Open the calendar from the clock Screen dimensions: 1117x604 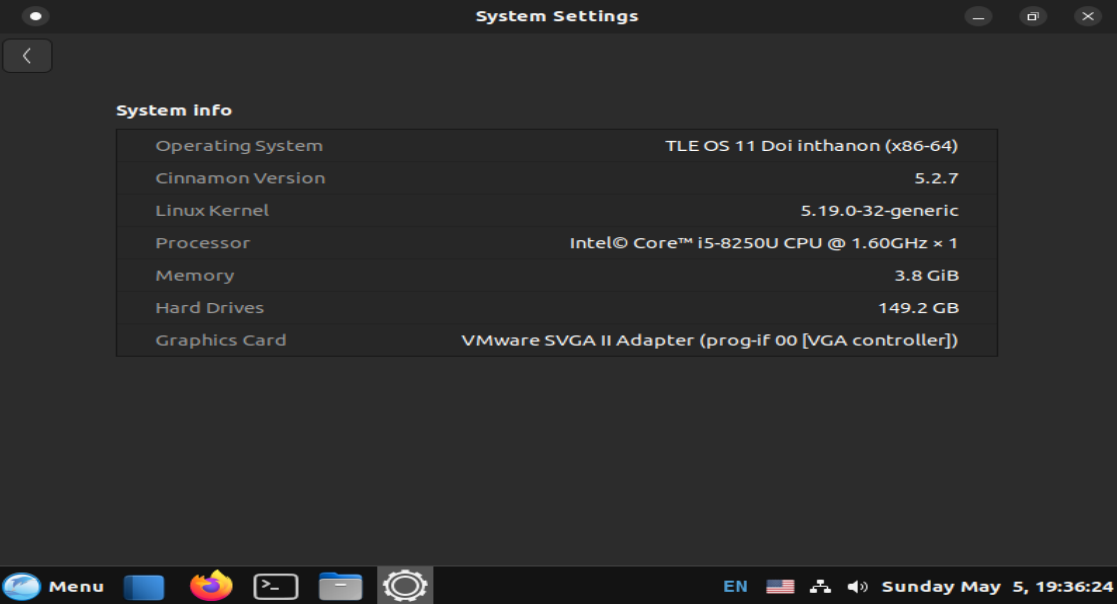tap(997, 586)
